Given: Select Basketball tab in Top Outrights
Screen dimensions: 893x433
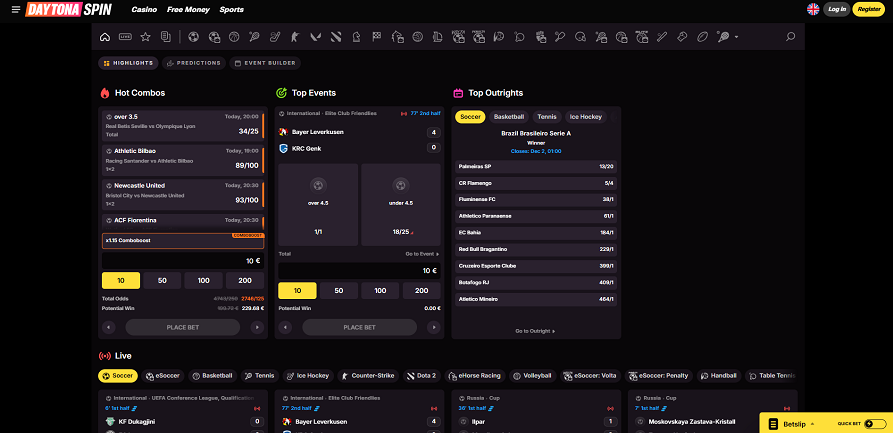Looking at the screenshot, I should click(x=509, y=117).
